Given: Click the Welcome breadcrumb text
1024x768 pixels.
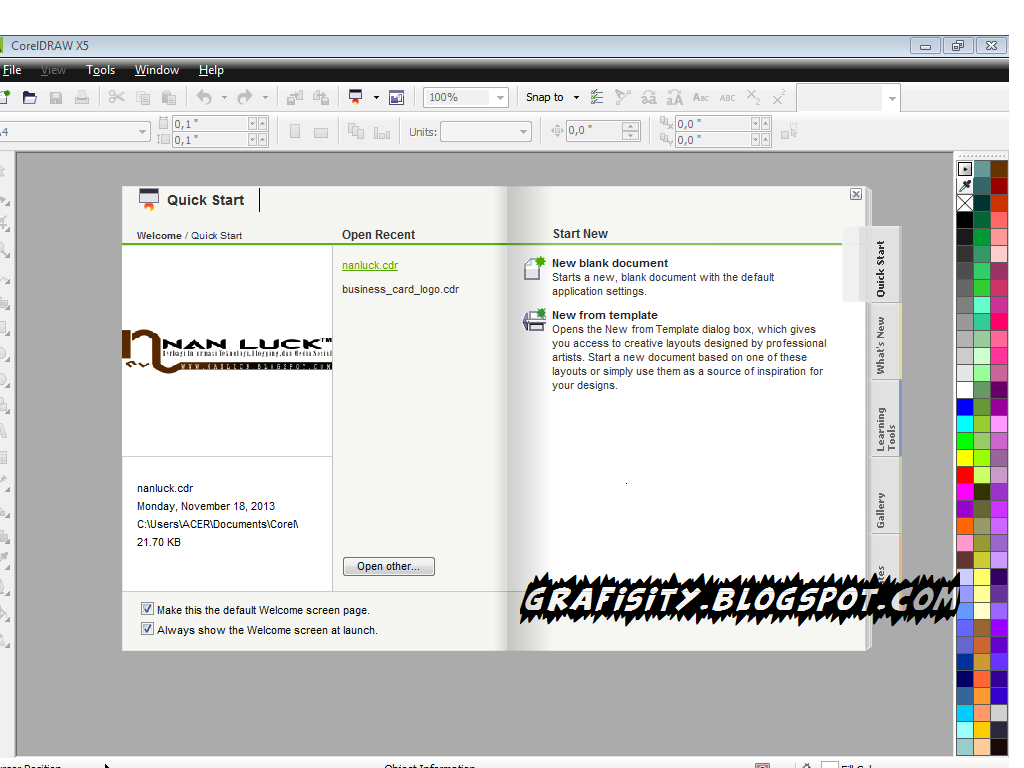Looking at the screenshot, I should [159, 235].
